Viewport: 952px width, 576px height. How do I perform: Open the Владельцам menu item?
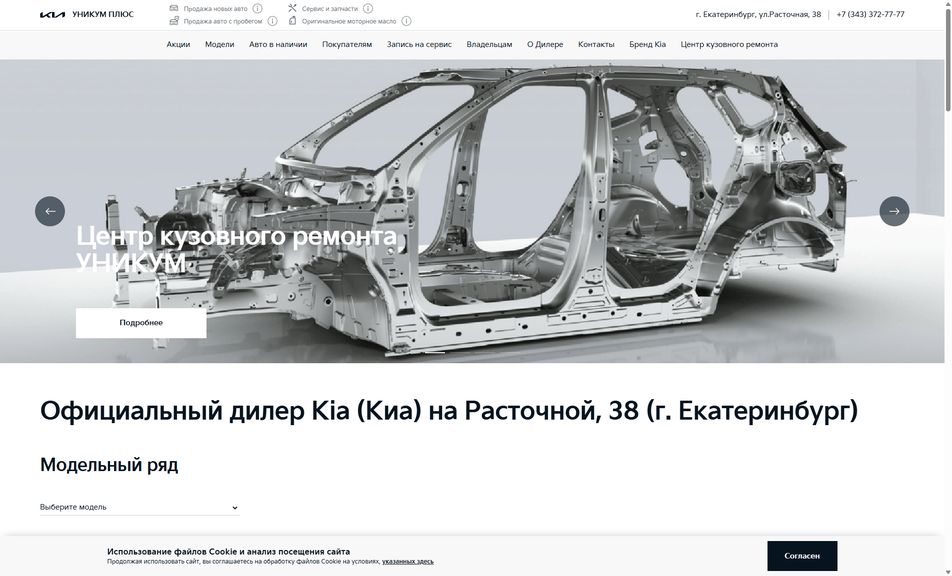tap(489, 44)
